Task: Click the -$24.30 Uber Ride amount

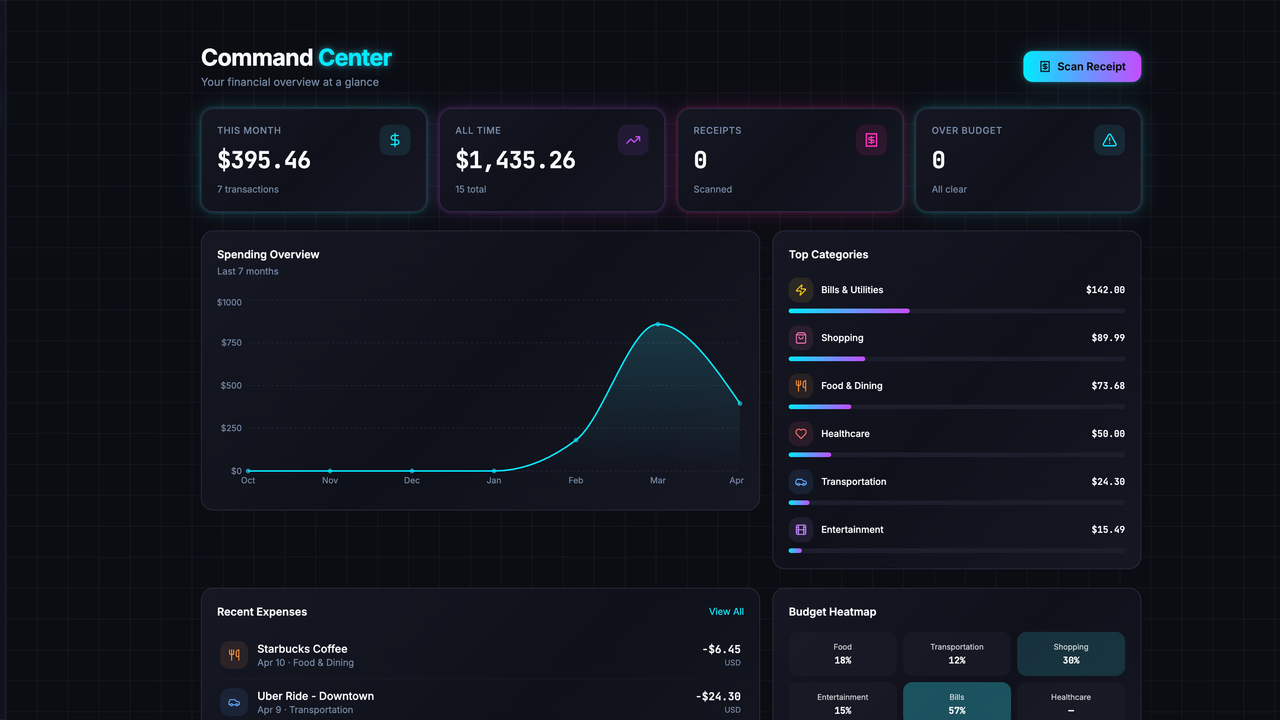Action: click(718, 696)
